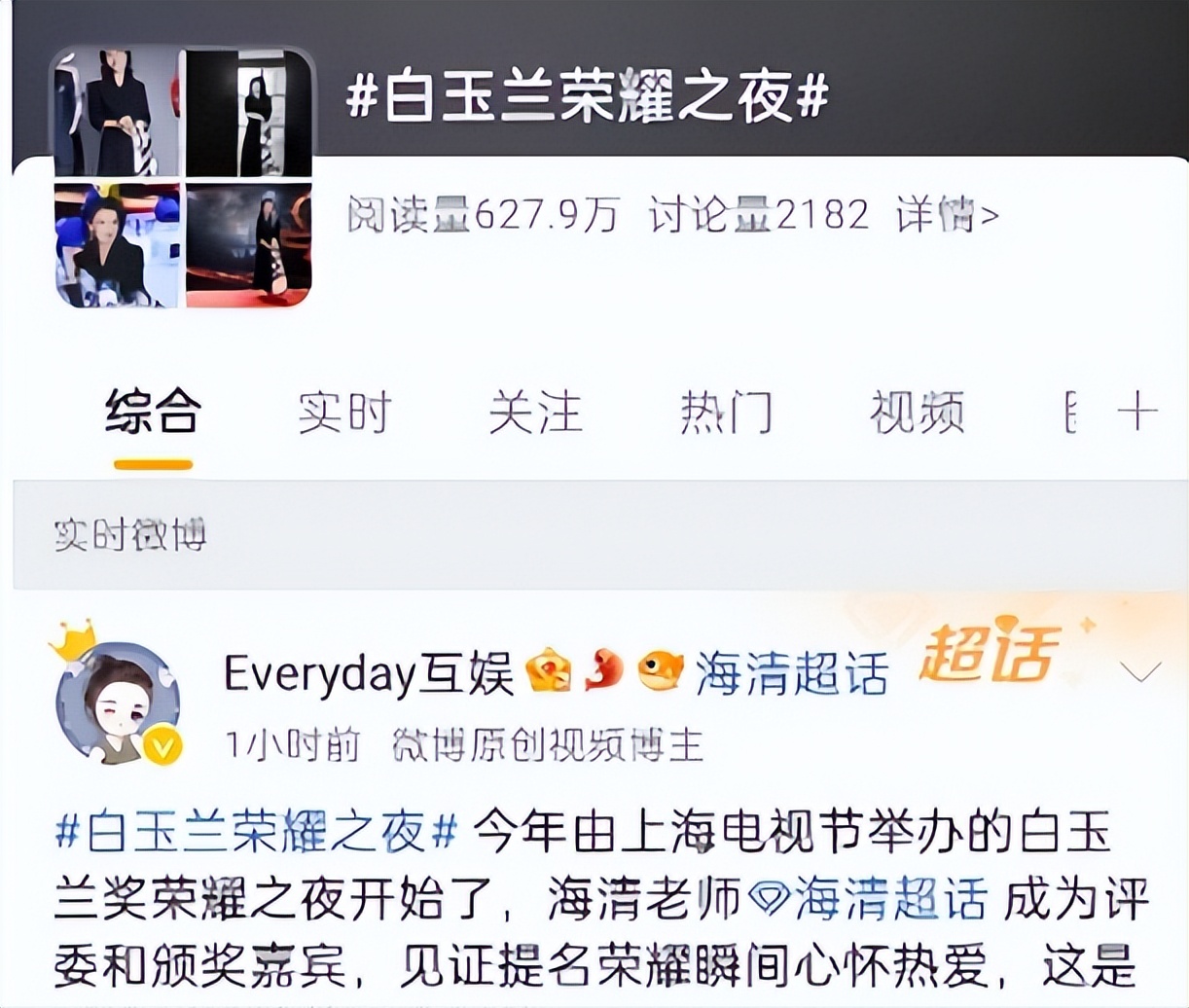Image resolution: width=1189 pixels, height=1008 pixels.
Task: Open the topic cover image collage
Action: [183, 177]
